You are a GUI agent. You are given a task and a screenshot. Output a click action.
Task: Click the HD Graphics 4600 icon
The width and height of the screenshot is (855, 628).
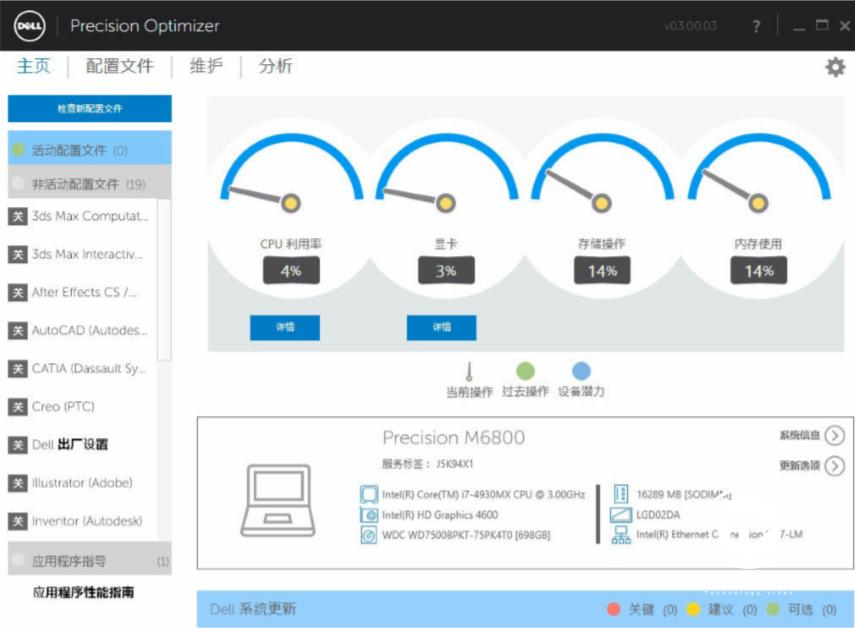pos(369,515)
